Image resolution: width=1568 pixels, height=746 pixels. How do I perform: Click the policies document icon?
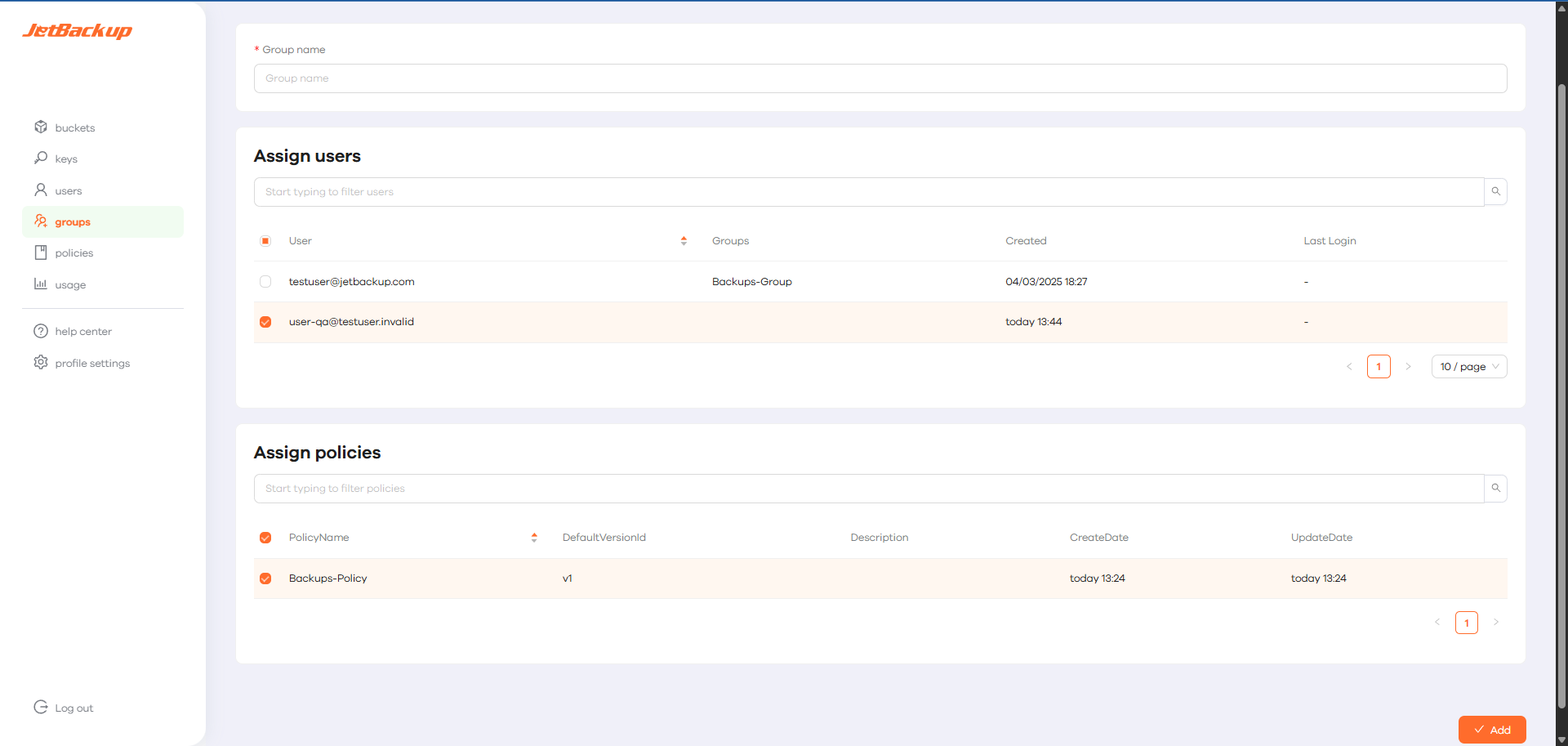(41, 252)
